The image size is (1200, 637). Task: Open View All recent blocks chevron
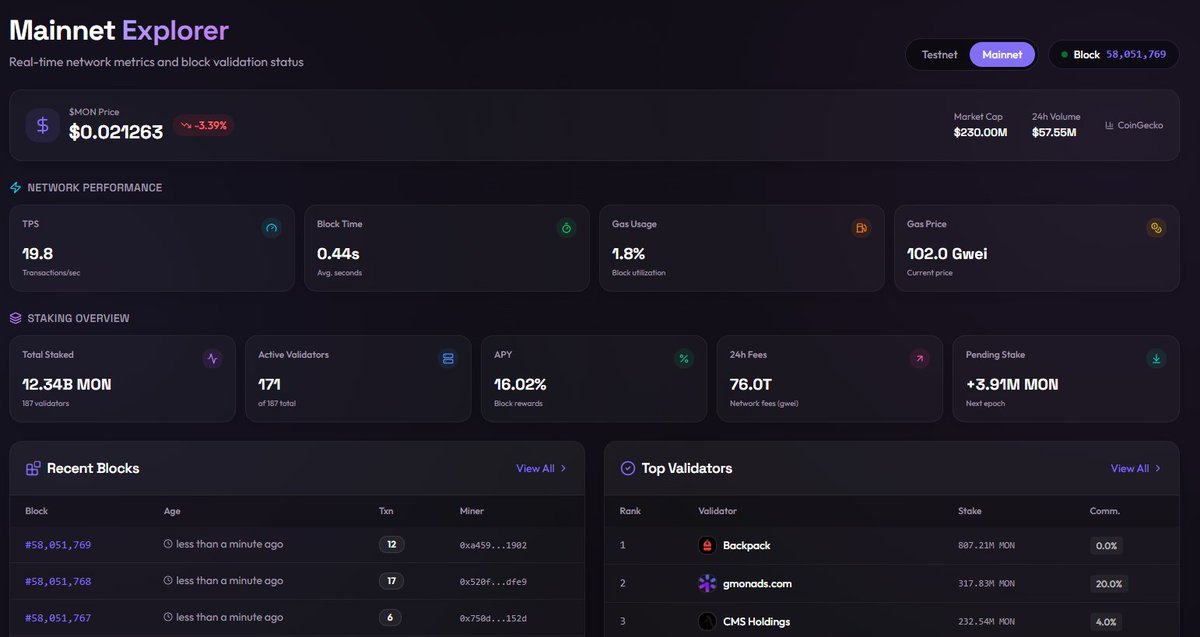(564, 468)
